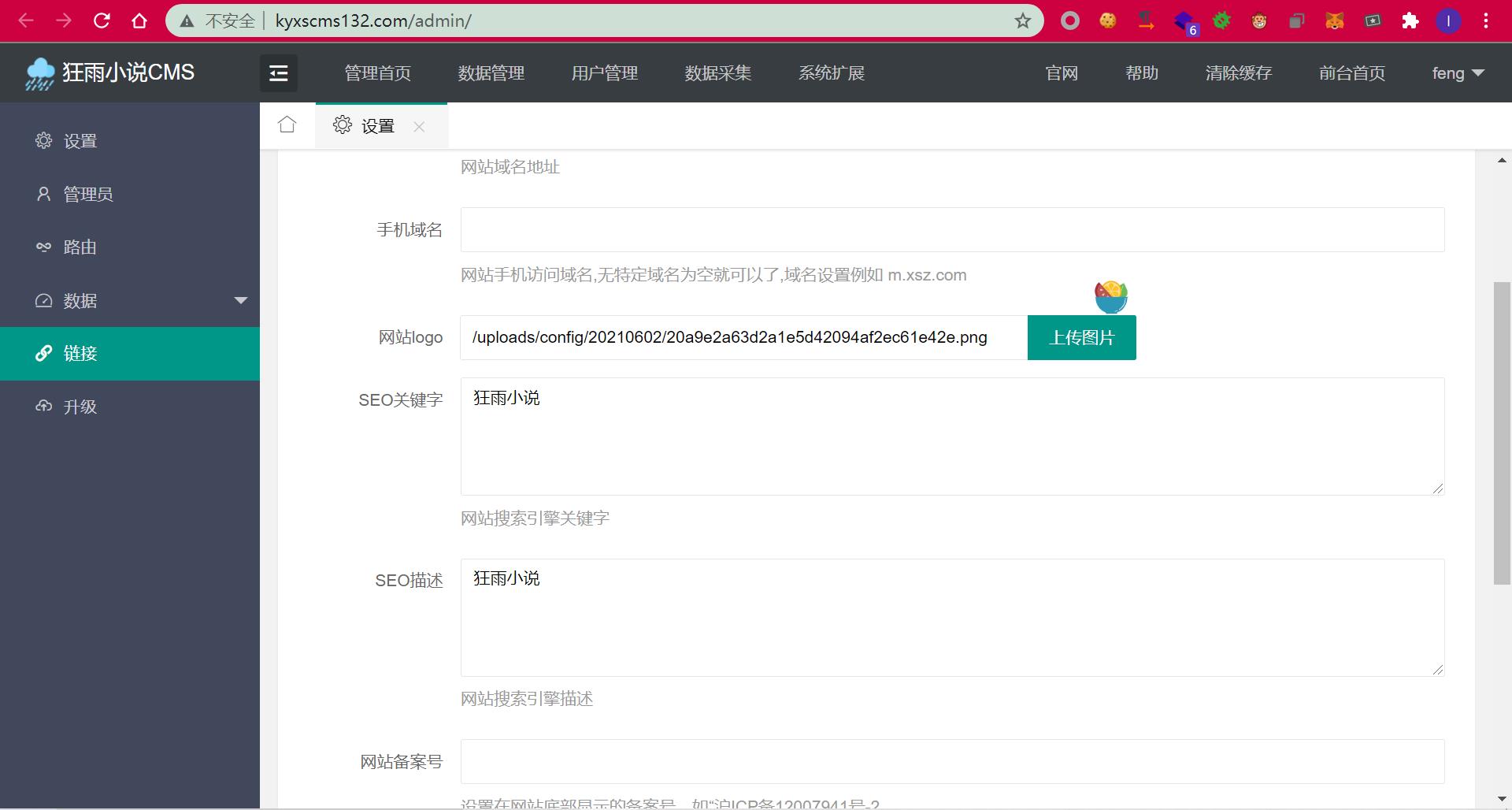Viewport: 1512px width, 810px height.
Task: Select the 设置 tab
Action: pyautogui.click(x=381, y=125)
